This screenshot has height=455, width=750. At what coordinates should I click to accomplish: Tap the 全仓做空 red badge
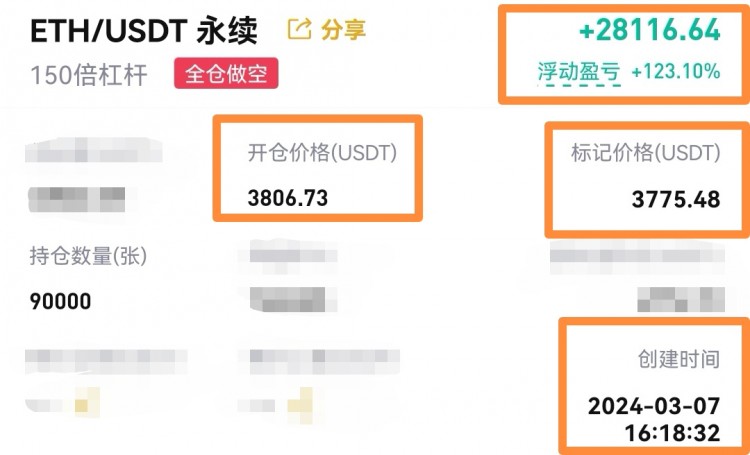[226, 73]
